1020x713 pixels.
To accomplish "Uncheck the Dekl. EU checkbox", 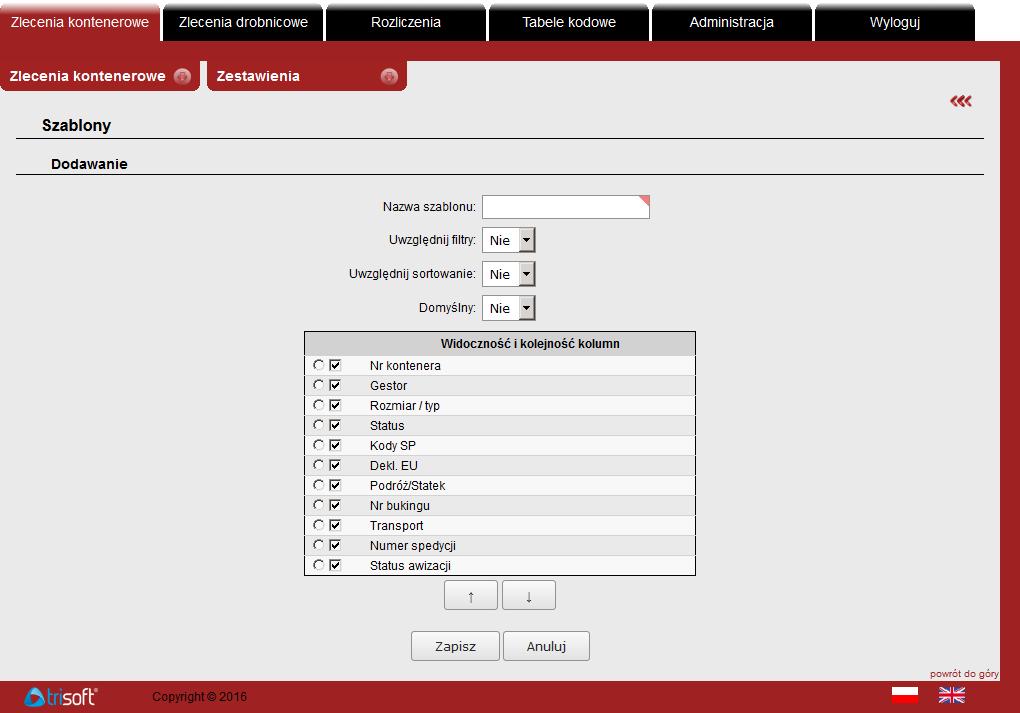I will (x=335, y=465).
